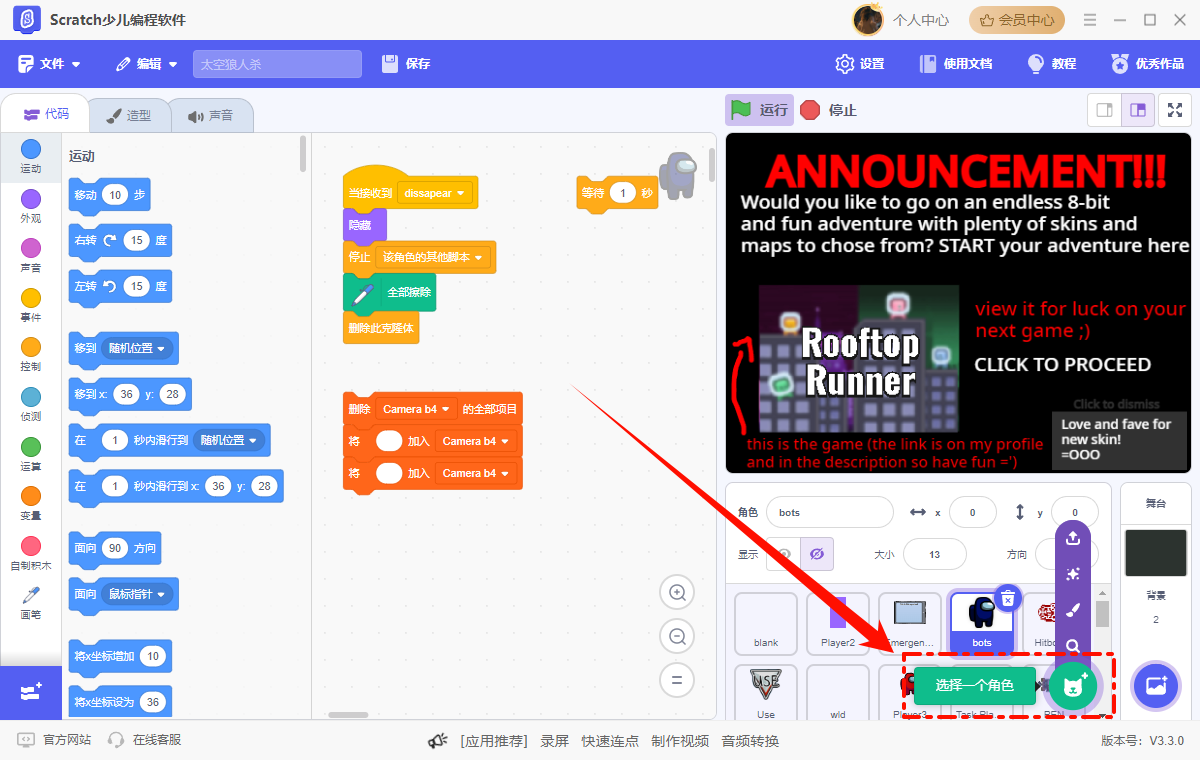Click the online support headset (在线客服)

[x=144, y=740]
